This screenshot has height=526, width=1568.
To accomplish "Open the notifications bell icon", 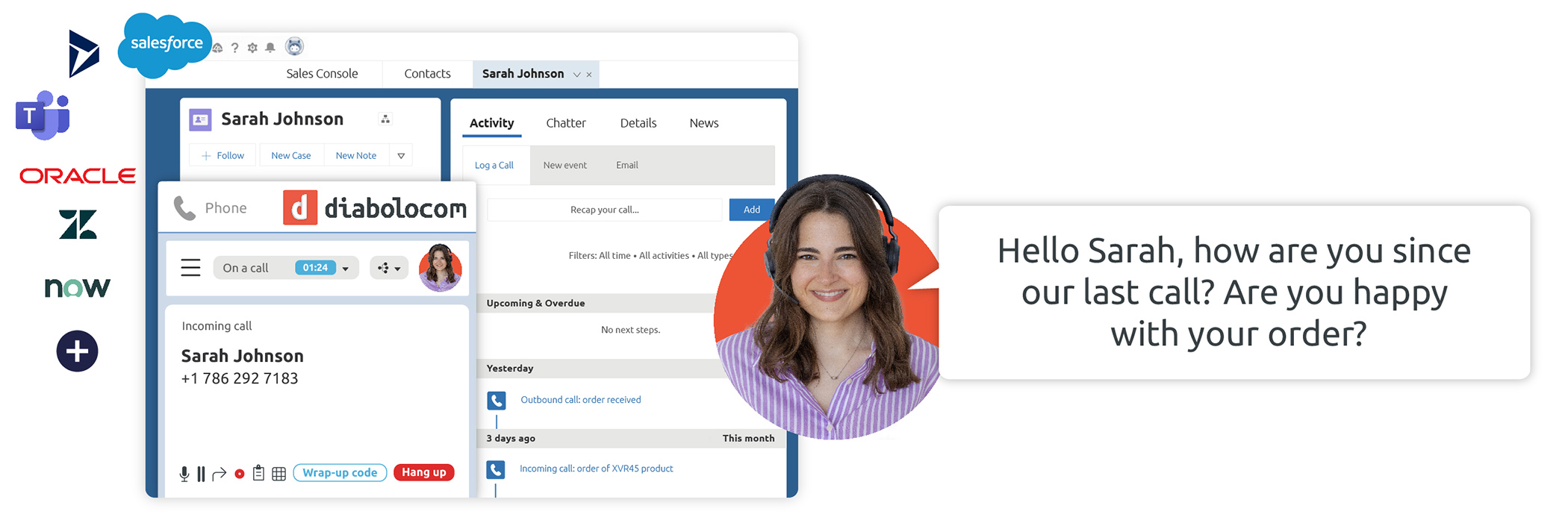I will pyautogui.click(x=270, y=48).
